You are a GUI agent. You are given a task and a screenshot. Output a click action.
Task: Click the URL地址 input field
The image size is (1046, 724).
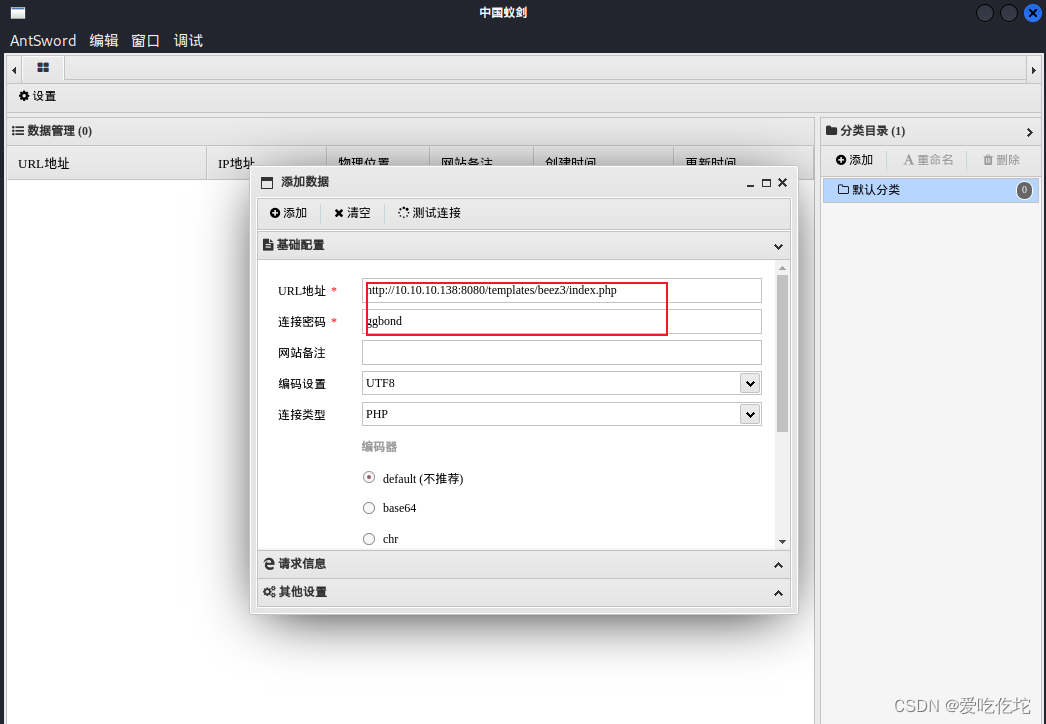pyautogui.click(x=562, y=290)
